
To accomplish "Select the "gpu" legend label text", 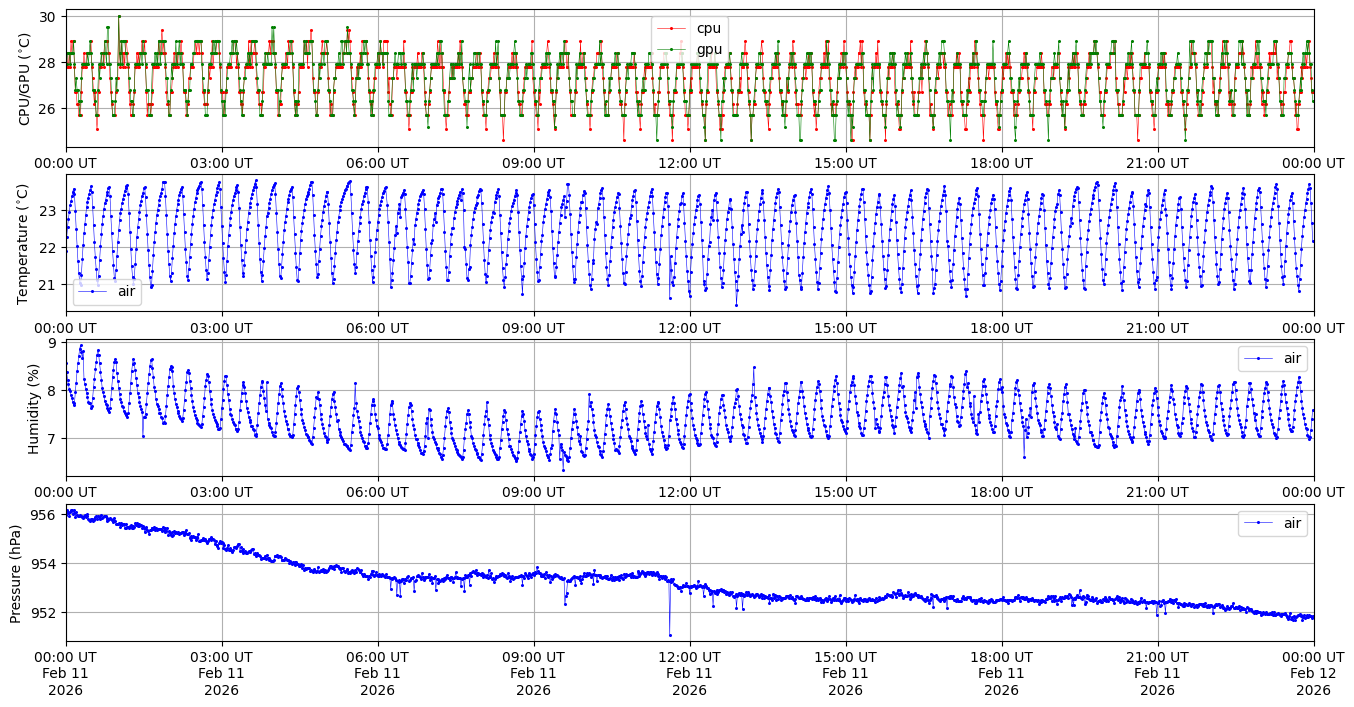I will tap(709, 49).
